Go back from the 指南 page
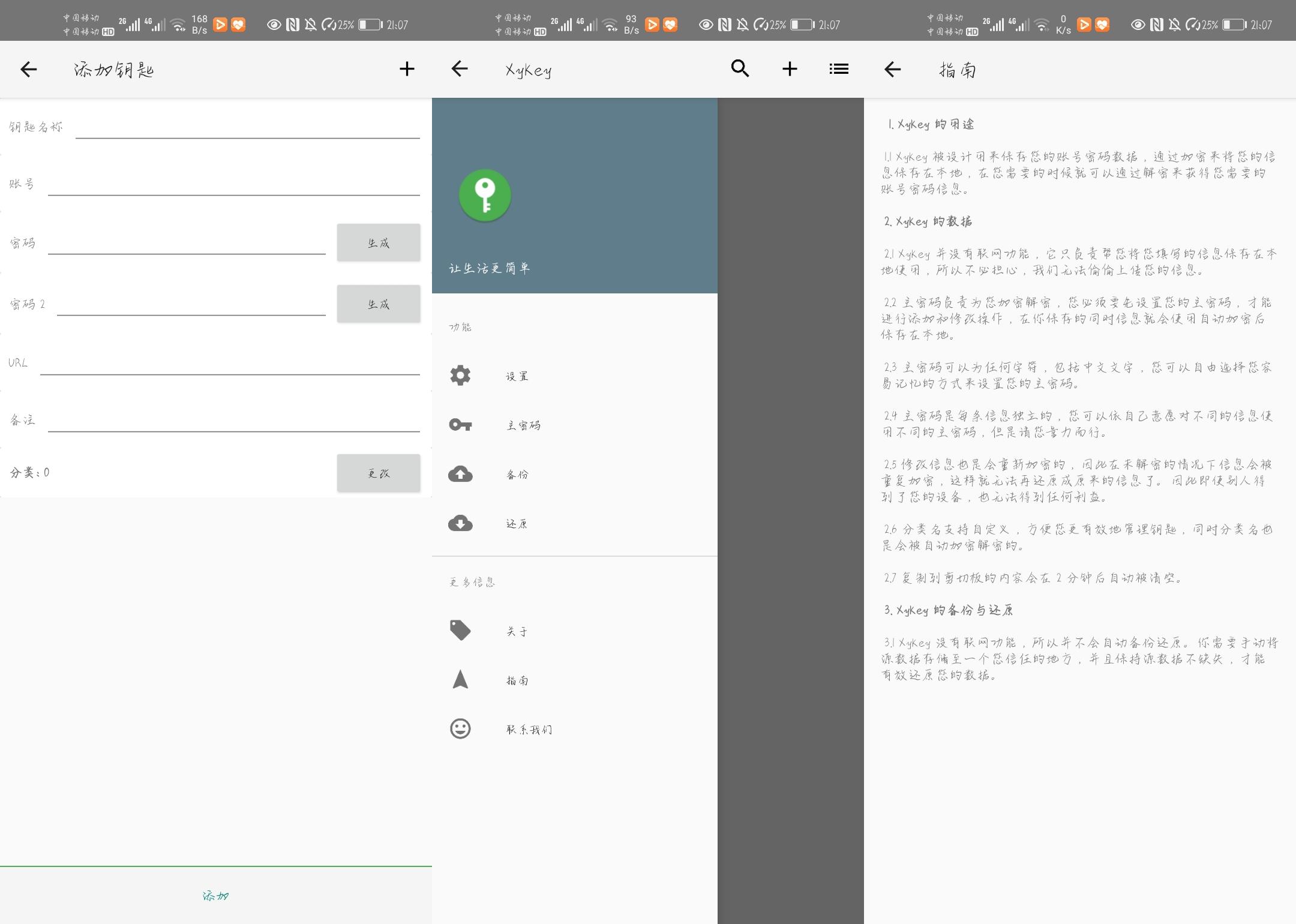 892,69
